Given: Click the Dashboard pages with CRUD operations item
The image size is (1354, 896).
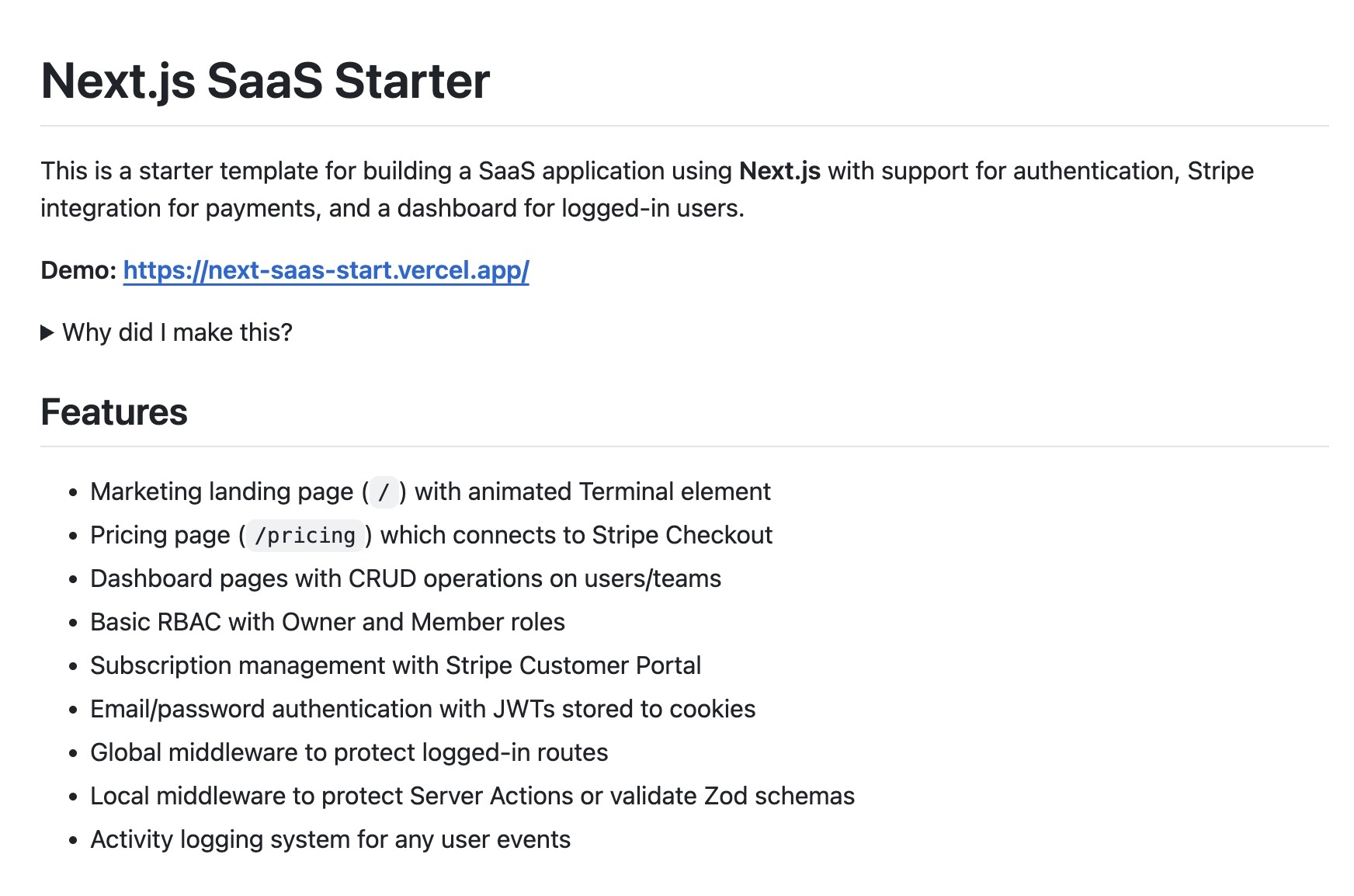Looking at the screenshot, I should click(405, 578).
